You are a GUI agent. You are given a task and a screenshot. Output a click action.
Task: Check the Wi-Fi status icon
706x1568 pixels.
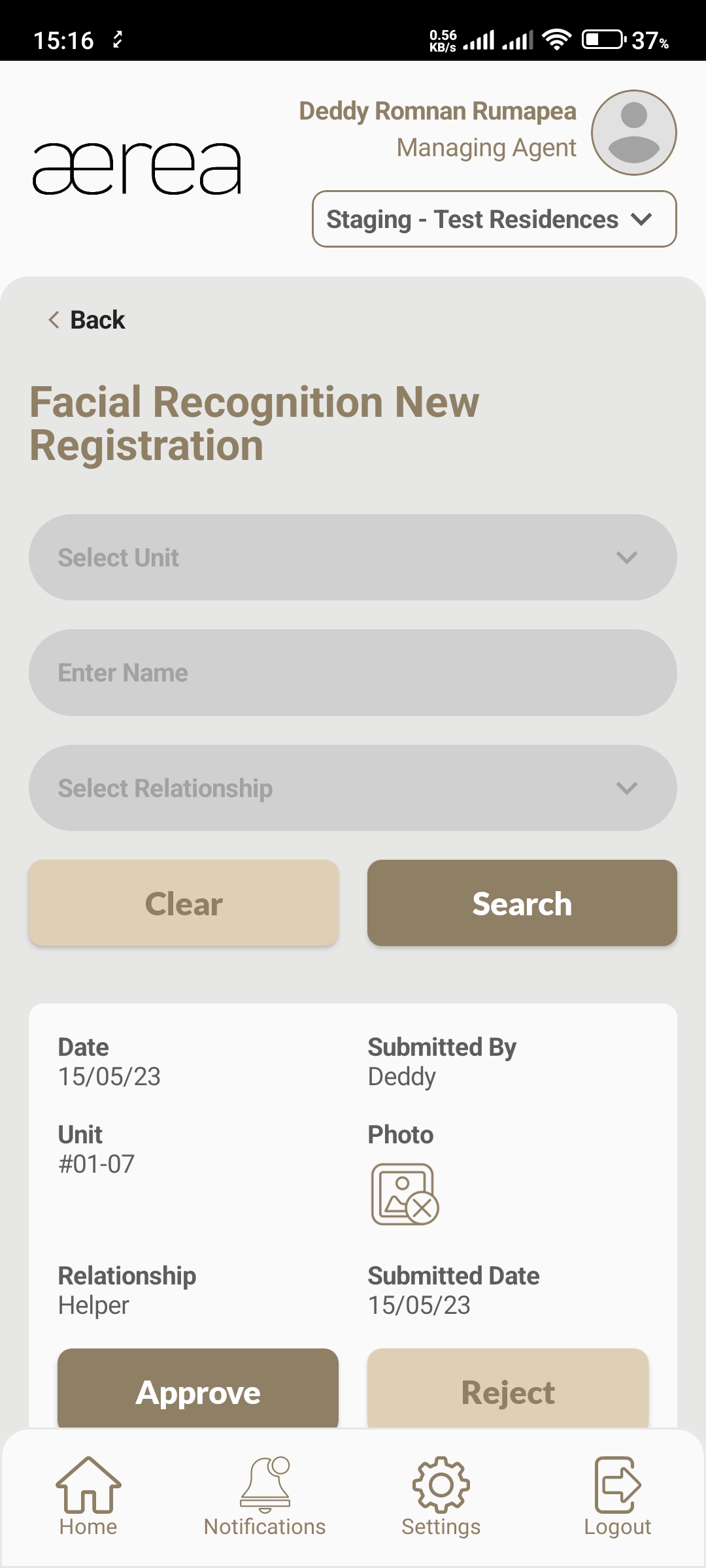tap(556, 40)
